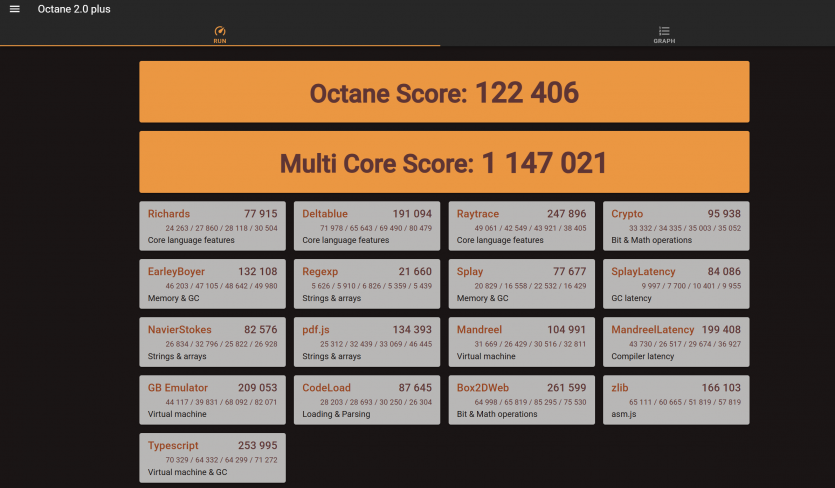The image size is (835, 488).
Task: Open the Raytrace benchmark result
Action: tap(521, 226)
